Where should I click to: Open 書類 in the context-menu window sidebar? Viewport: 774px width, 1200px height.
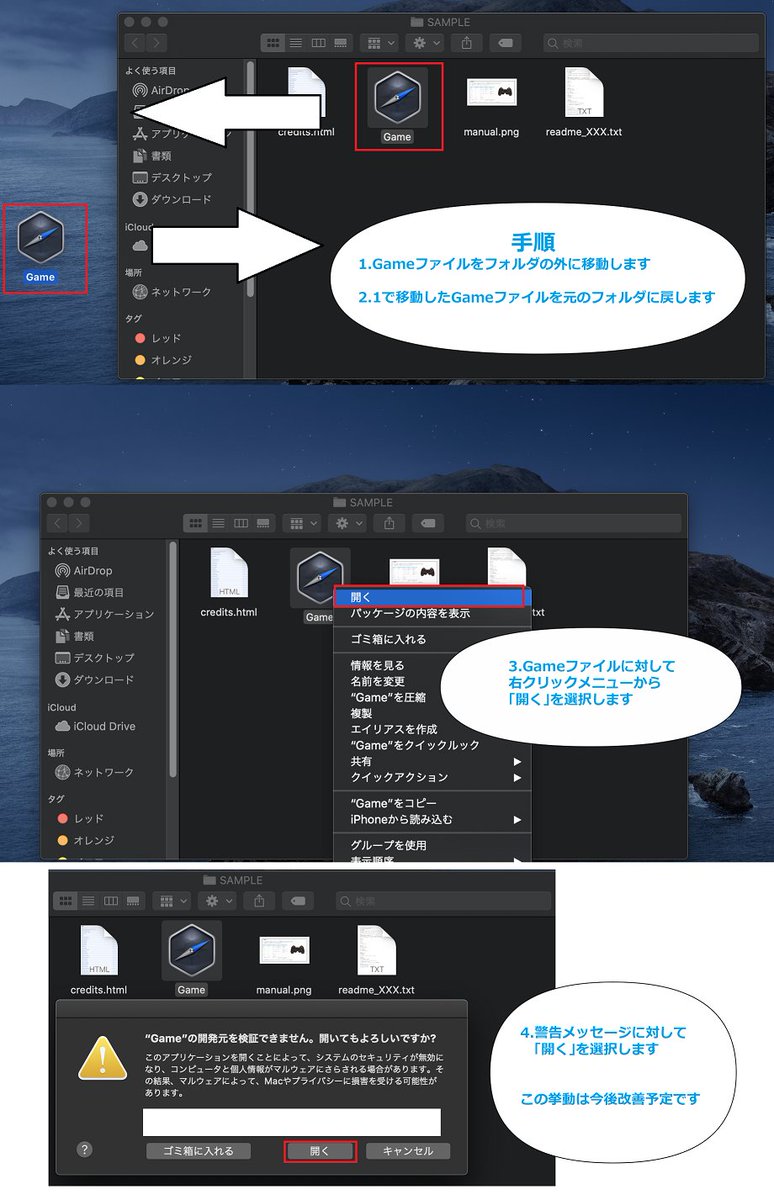coord(74,636)
